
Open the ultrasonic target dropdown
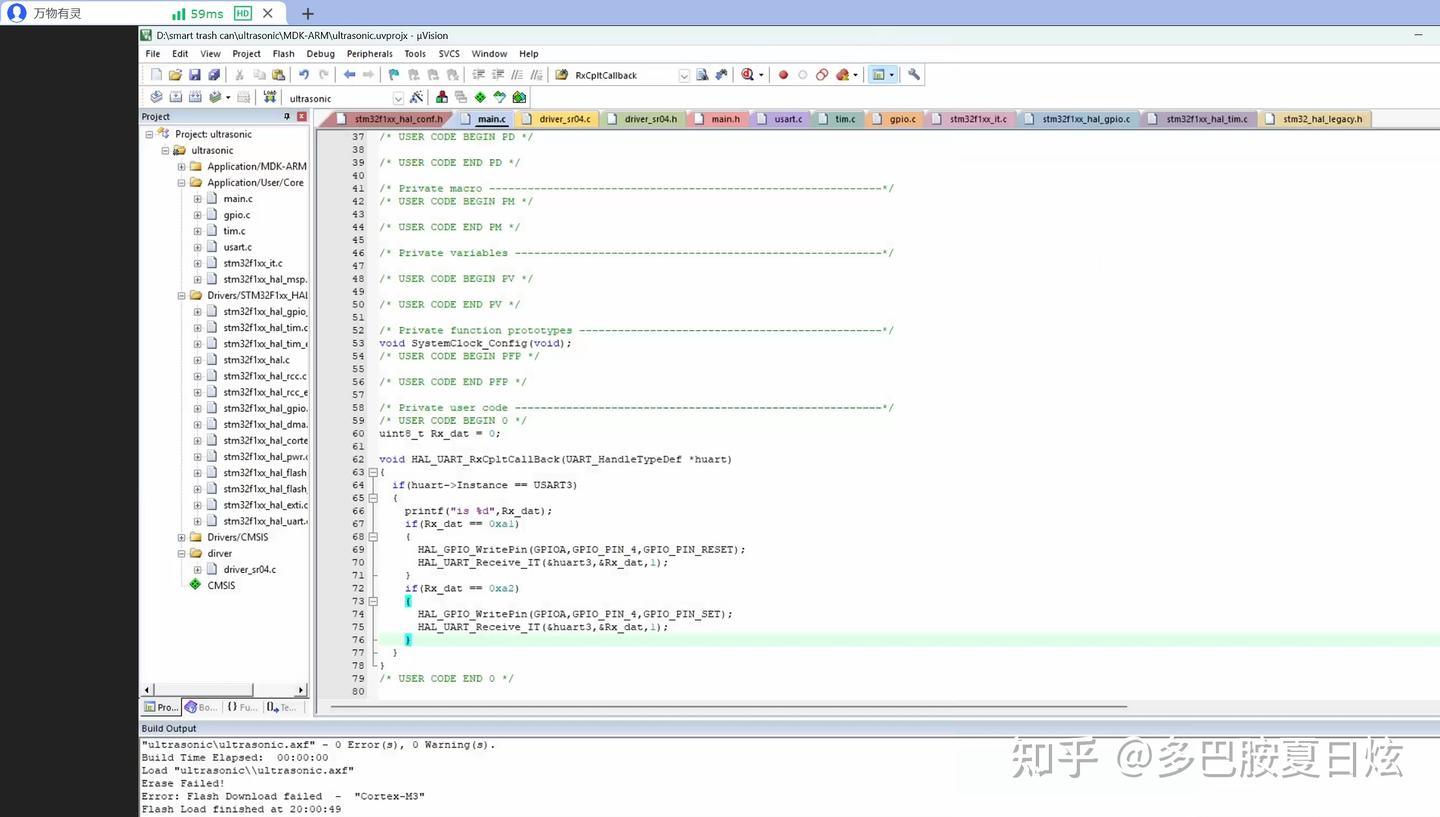(397, 97)
